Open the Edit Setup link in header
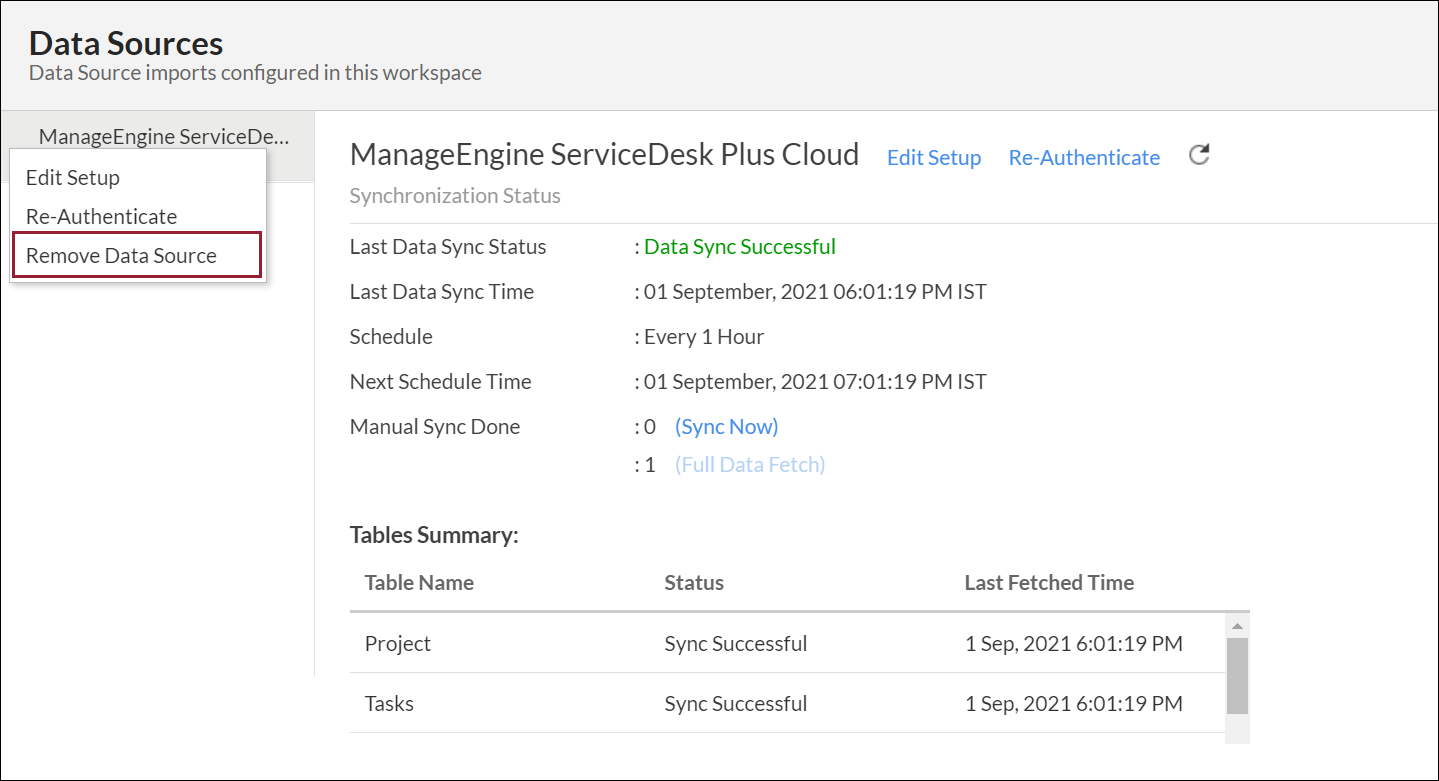 pos(934,158)
